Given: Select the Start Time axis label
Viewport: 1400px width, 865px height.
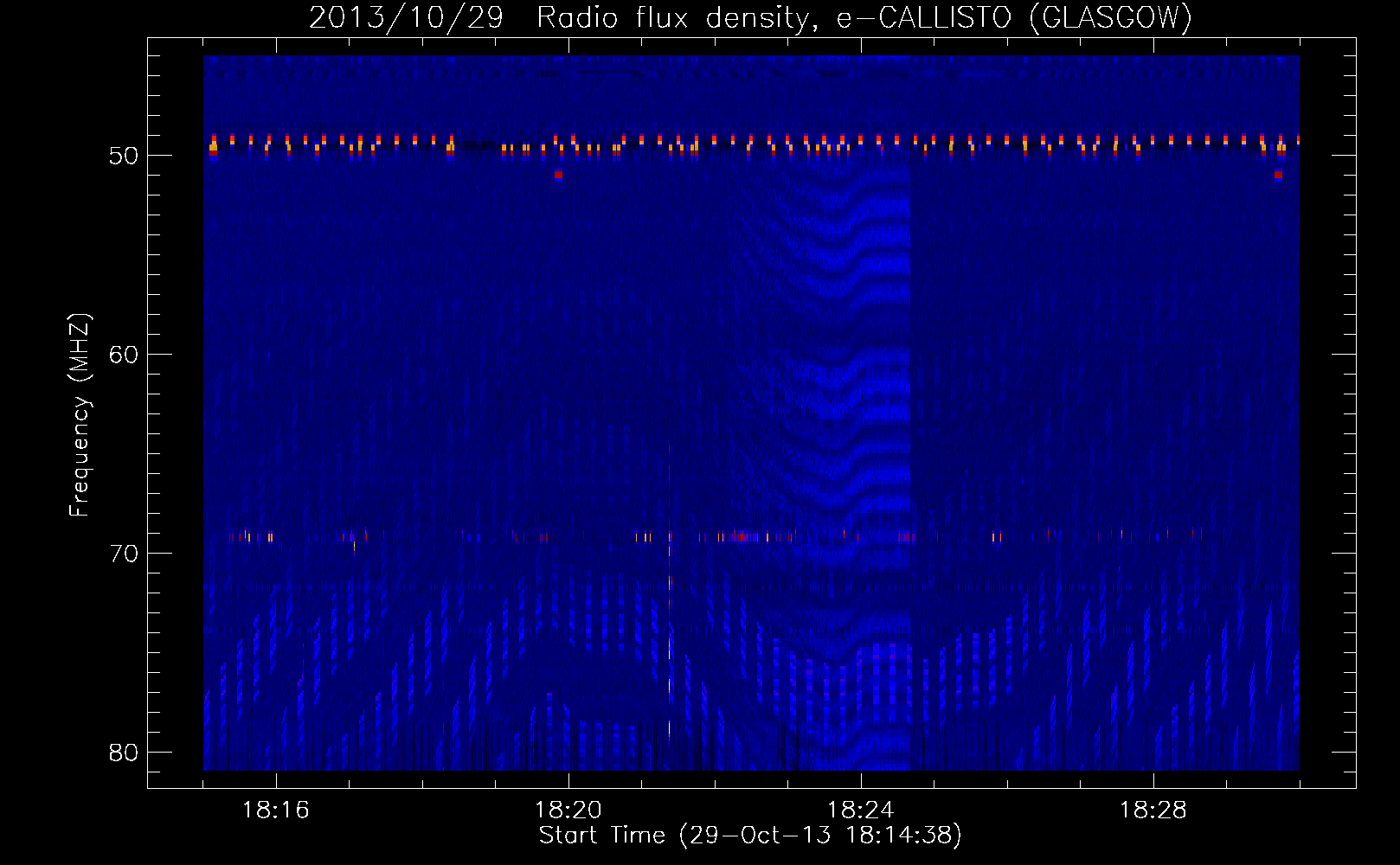Looking at the screenshot, I should [x=750, y=836].
